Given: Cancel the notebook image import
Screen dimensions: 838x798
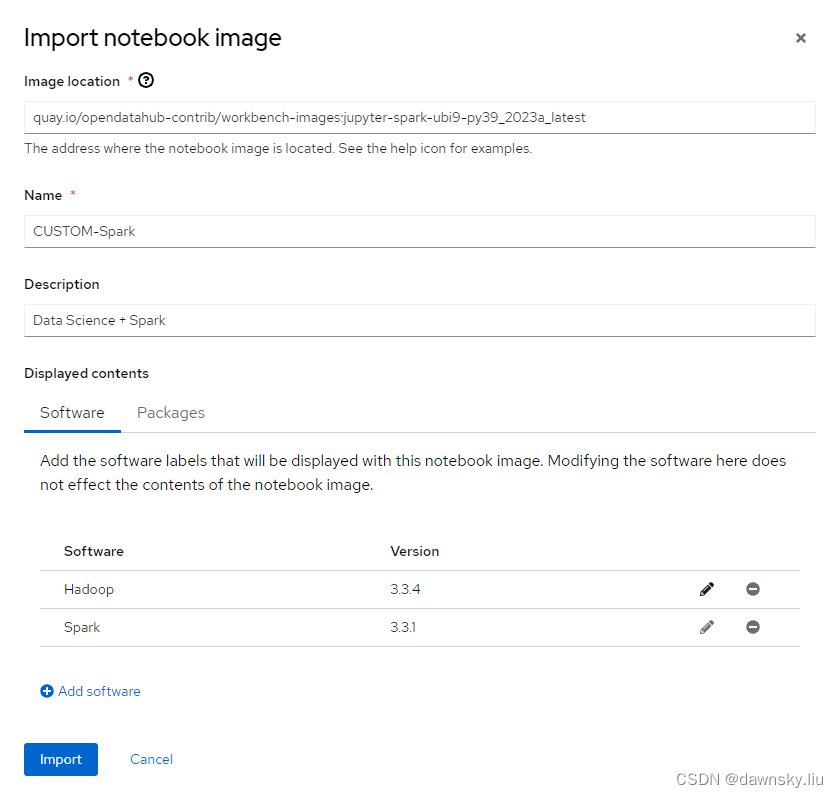Looking at the screenshot, I should pyautogui.click(x=151, y=759).
